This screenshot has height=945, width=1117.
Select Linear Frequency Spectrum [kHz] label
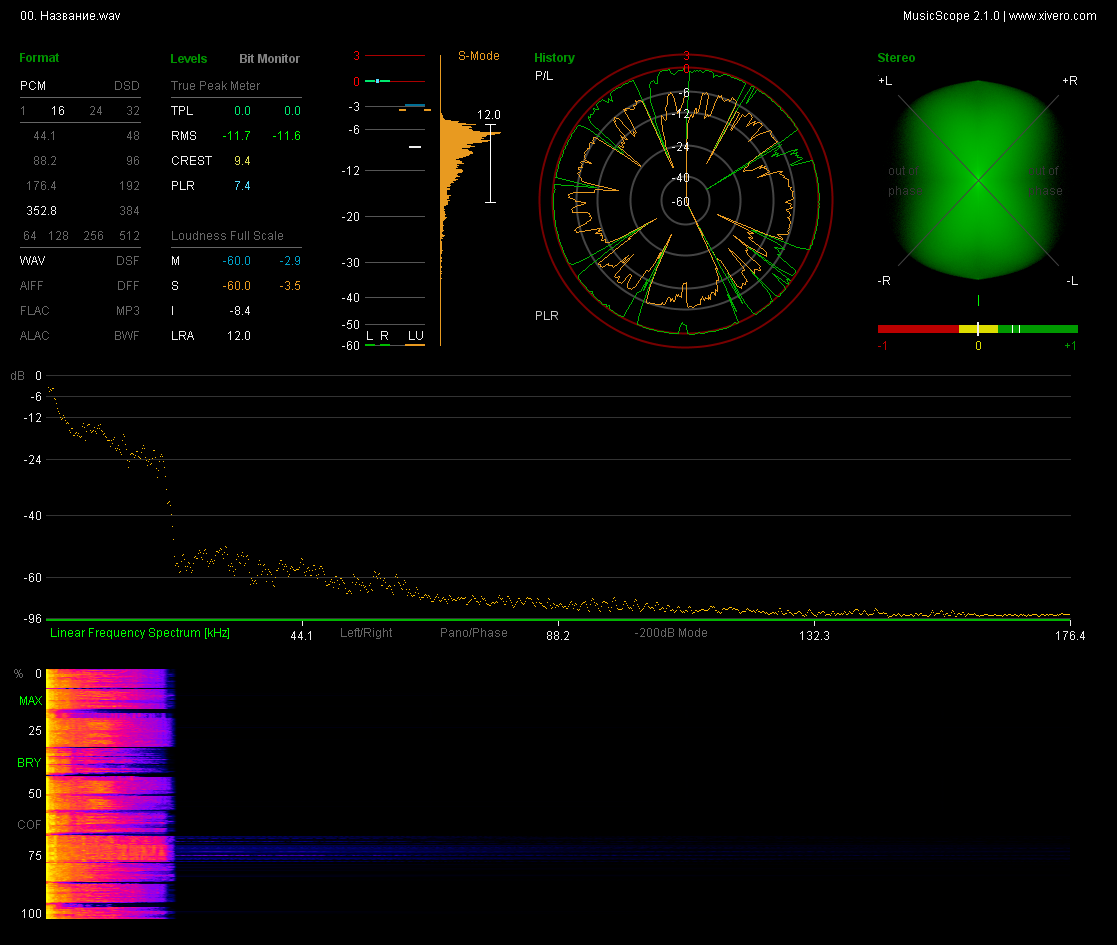tap(140, 633)
